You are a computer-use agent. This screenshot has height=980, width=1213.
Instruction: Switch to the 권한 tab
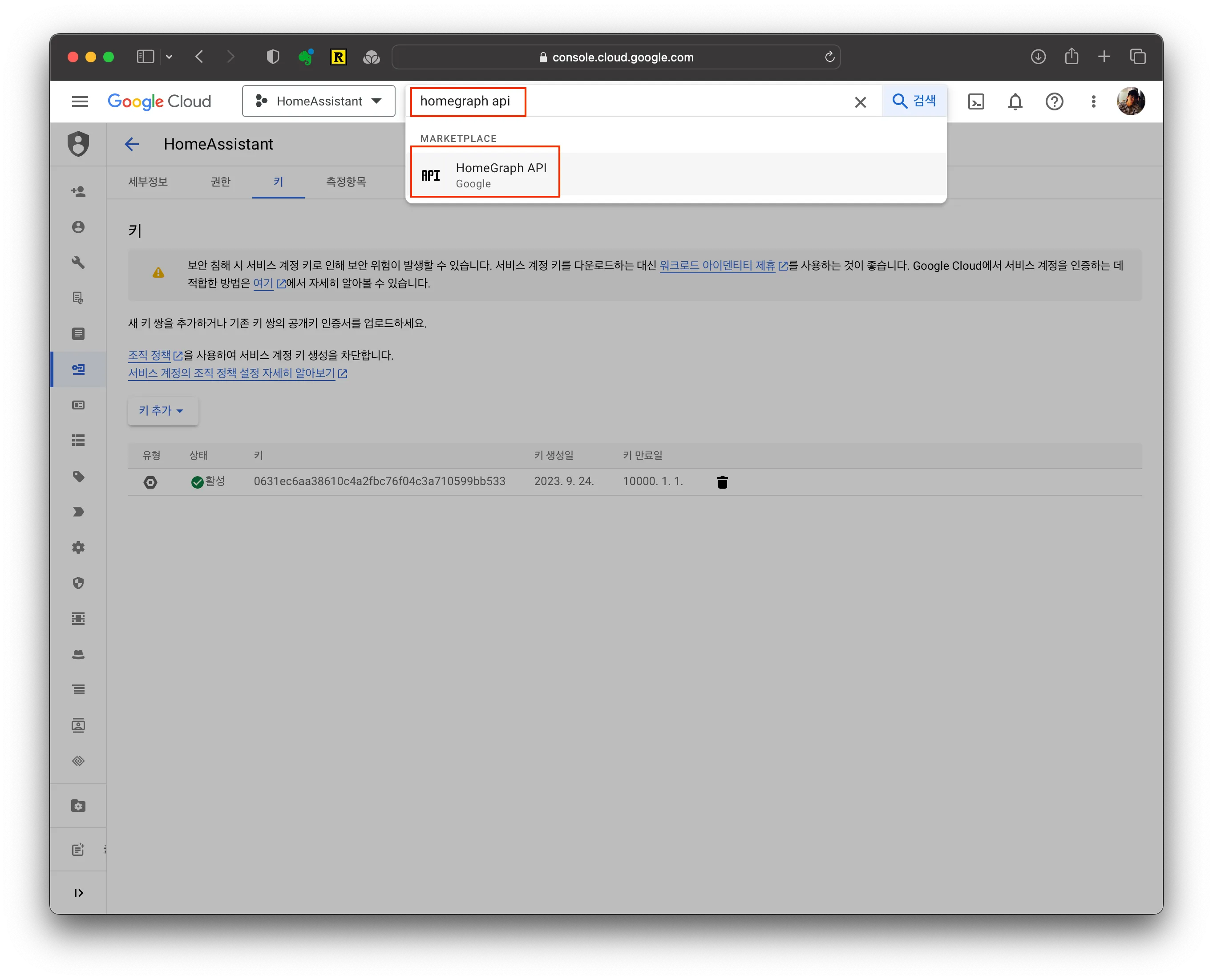pos(221,182)
